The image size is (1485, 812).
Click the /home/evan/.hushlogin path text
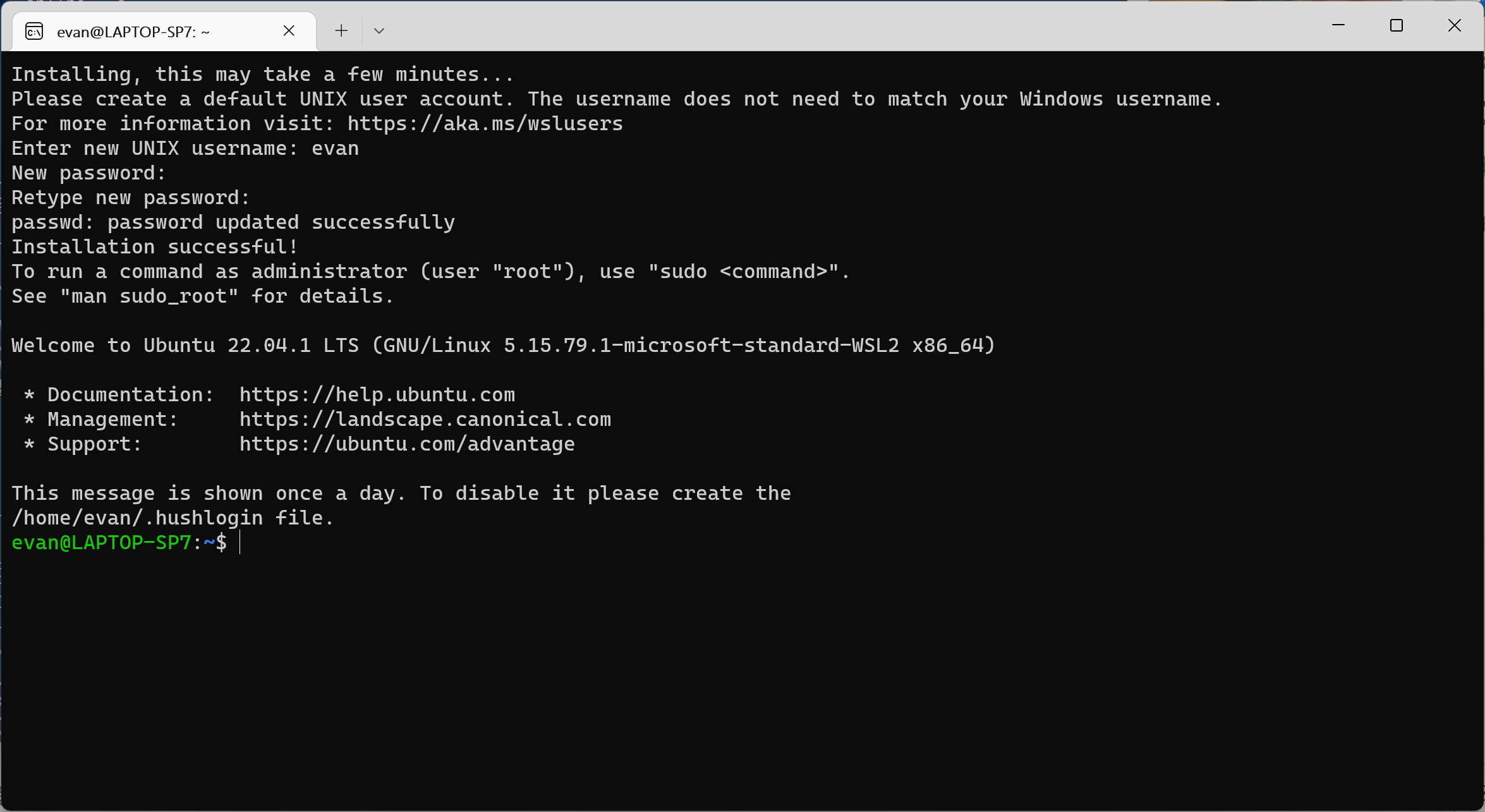[x=136, y=518]
